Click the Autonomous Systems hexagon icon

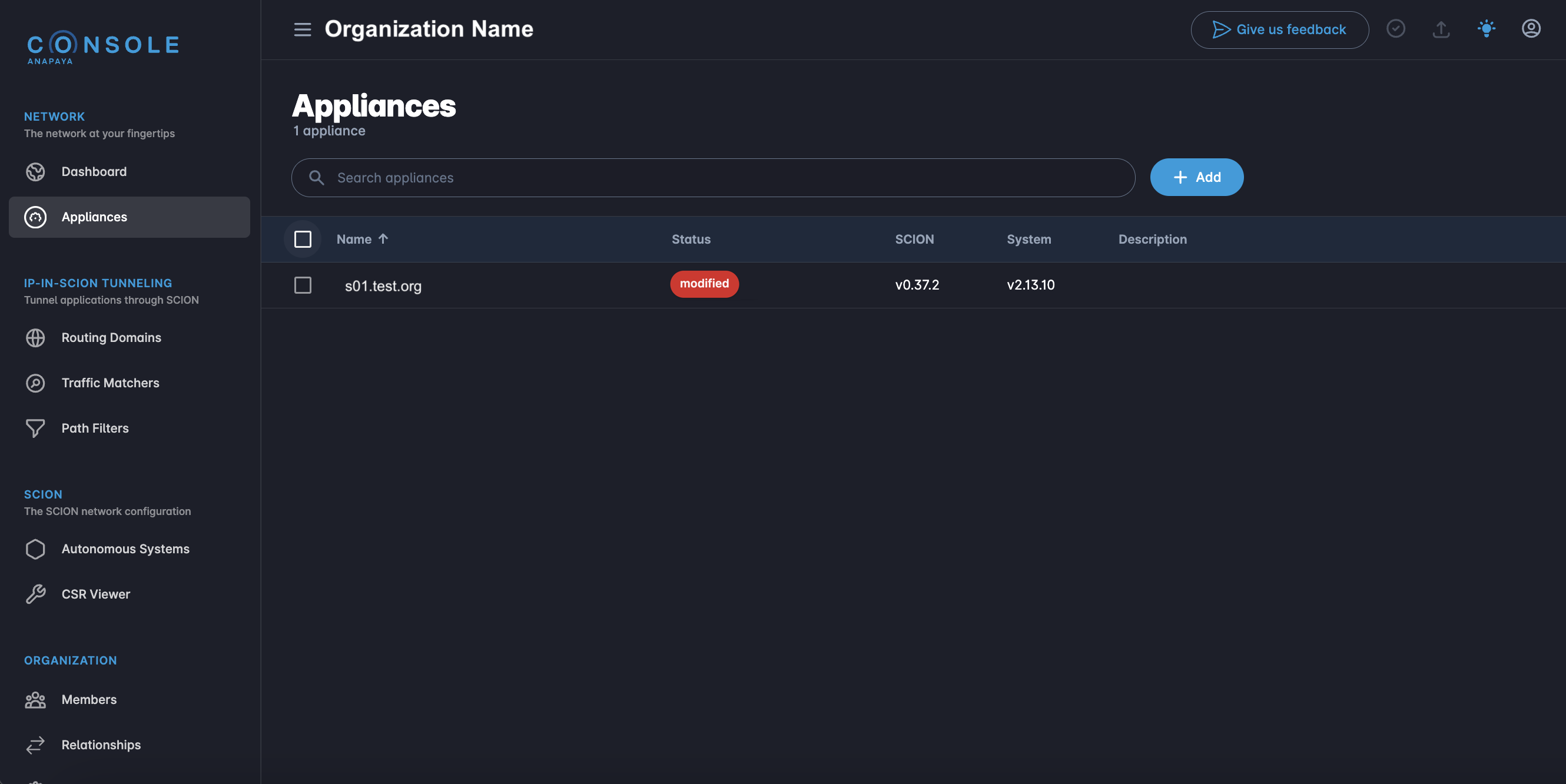(x=35, y=549)
